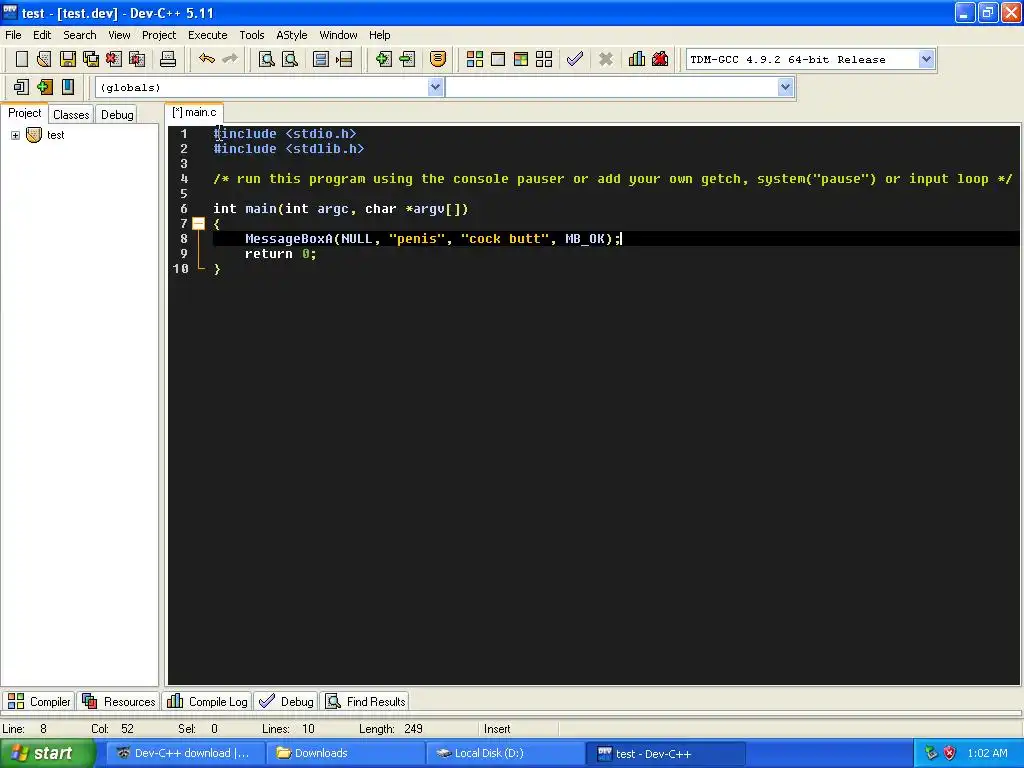
Task: Click the Add file to project green plus icon
Action: pos(383,59)
